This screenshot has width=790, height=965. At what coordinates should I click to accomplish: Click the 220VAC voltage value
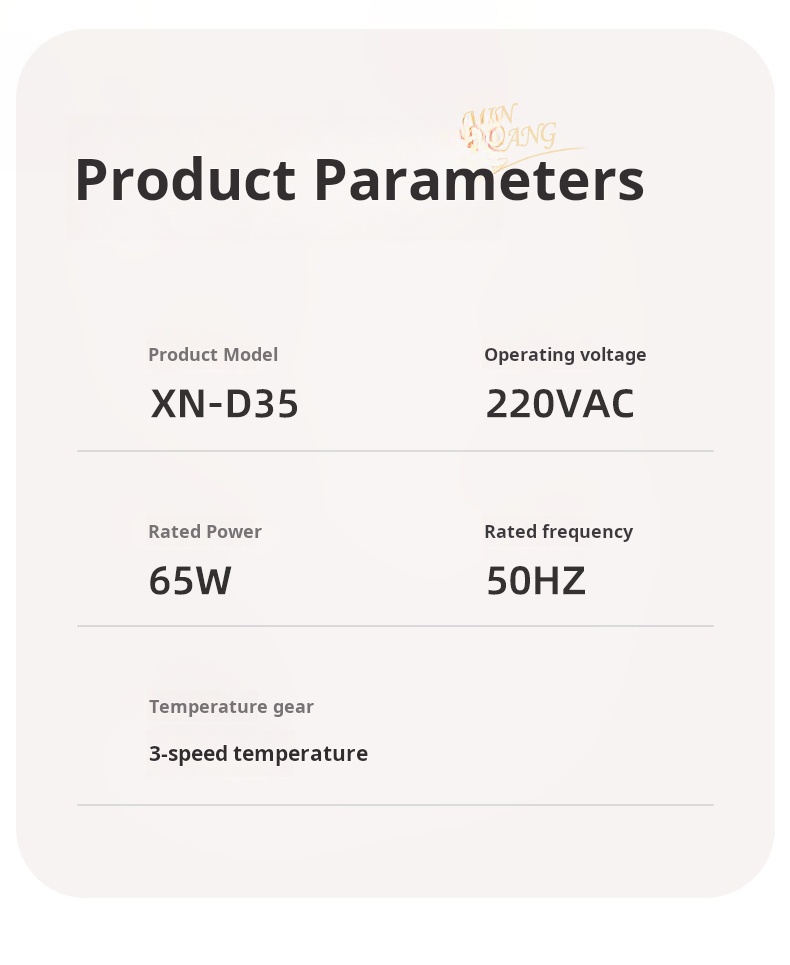click(x=559, y=404)
